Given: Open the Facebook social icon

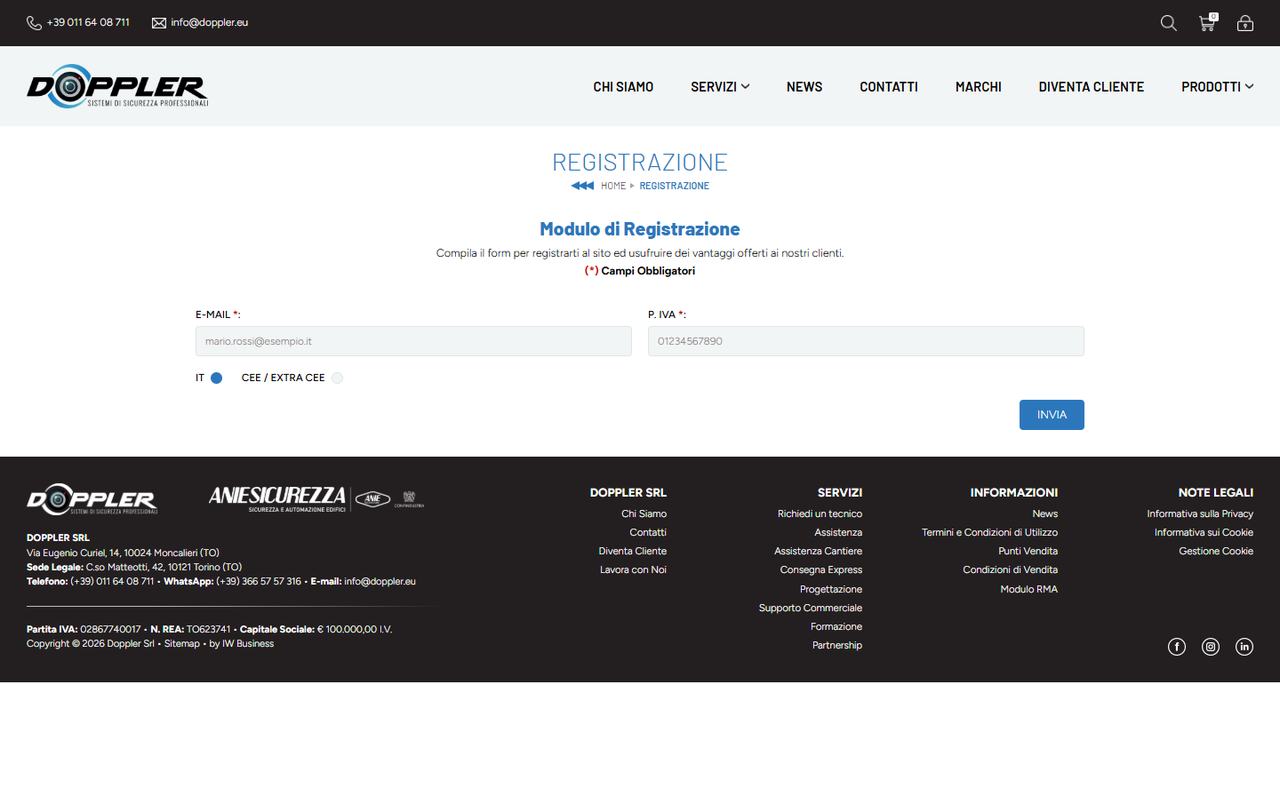Looking at the screenshot, I should pos(1177,647).
